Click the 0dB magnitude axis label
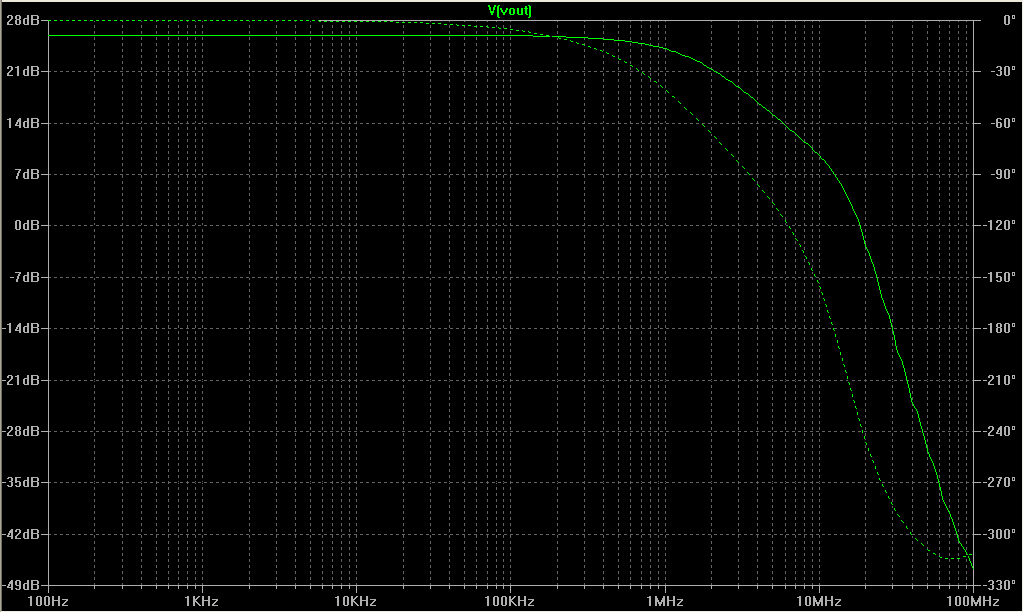1024x613 pixels. point(27,225)
